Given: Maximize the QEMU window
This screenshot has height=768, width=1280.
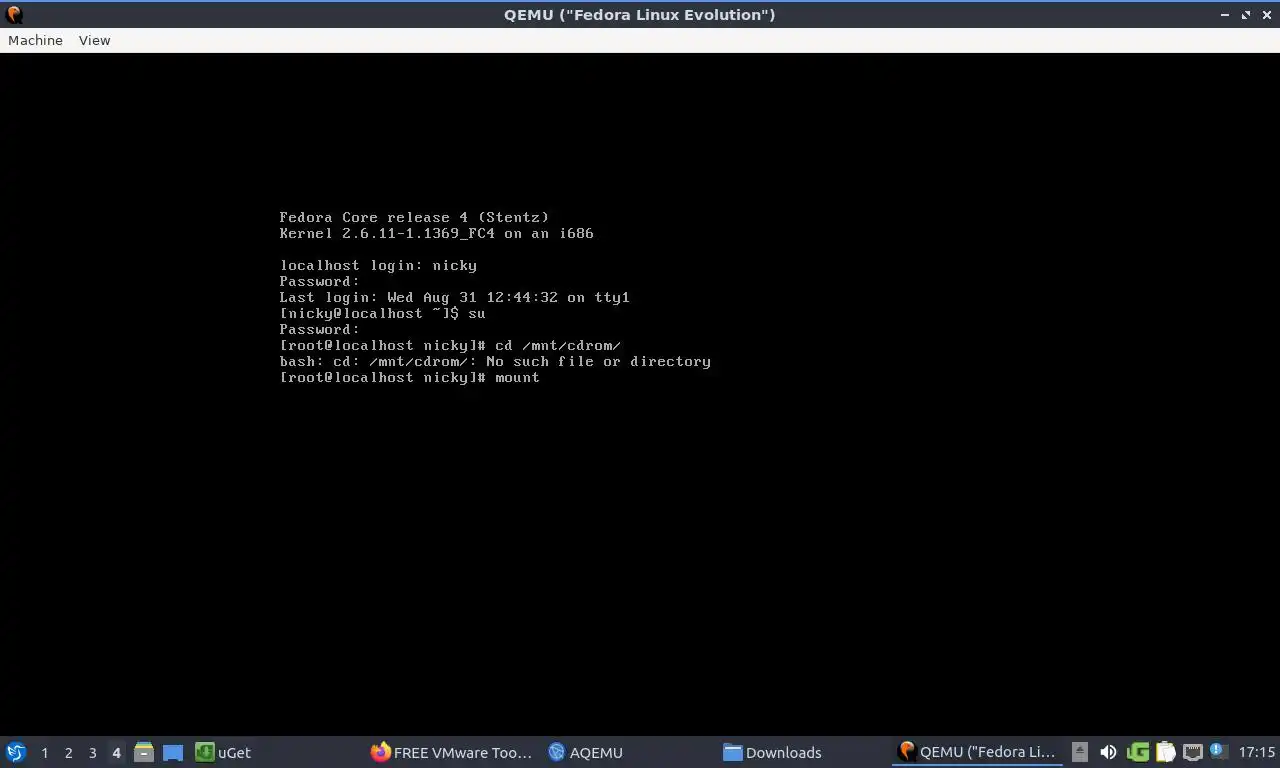Looking at the screenshot, I should tap(1246, 14).
